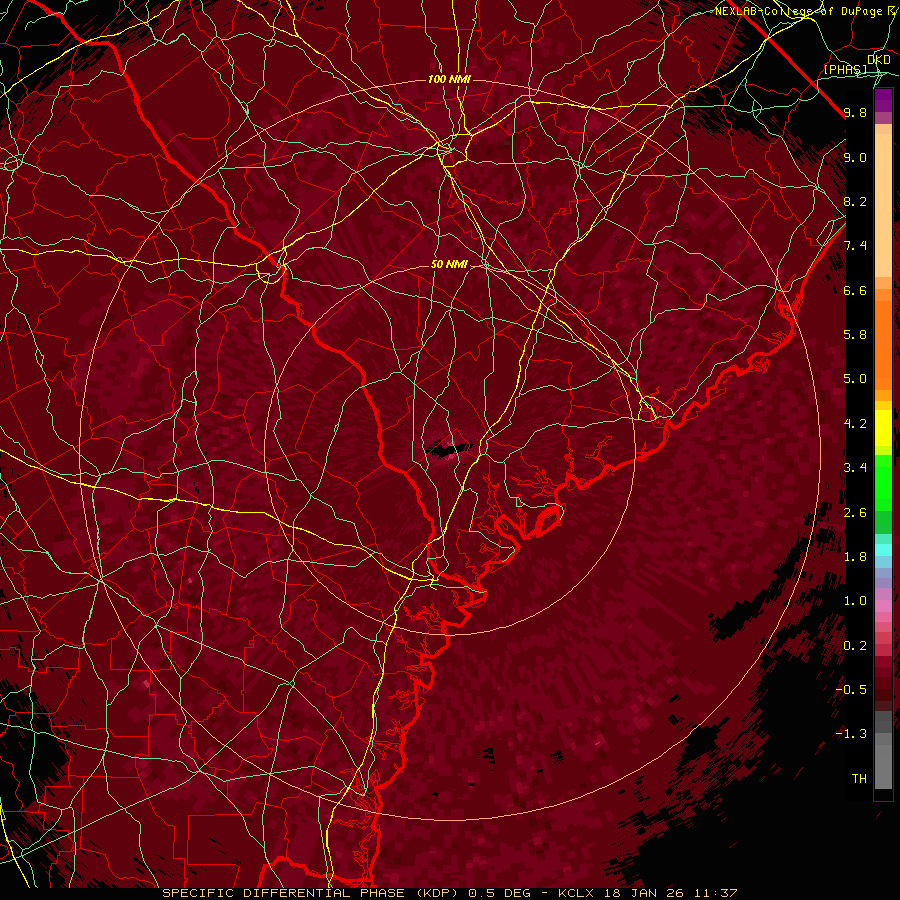This screenshot has width=900, height=900.
Task: Click the black radar site blob at the map center
Action: [x=450, y=449]
